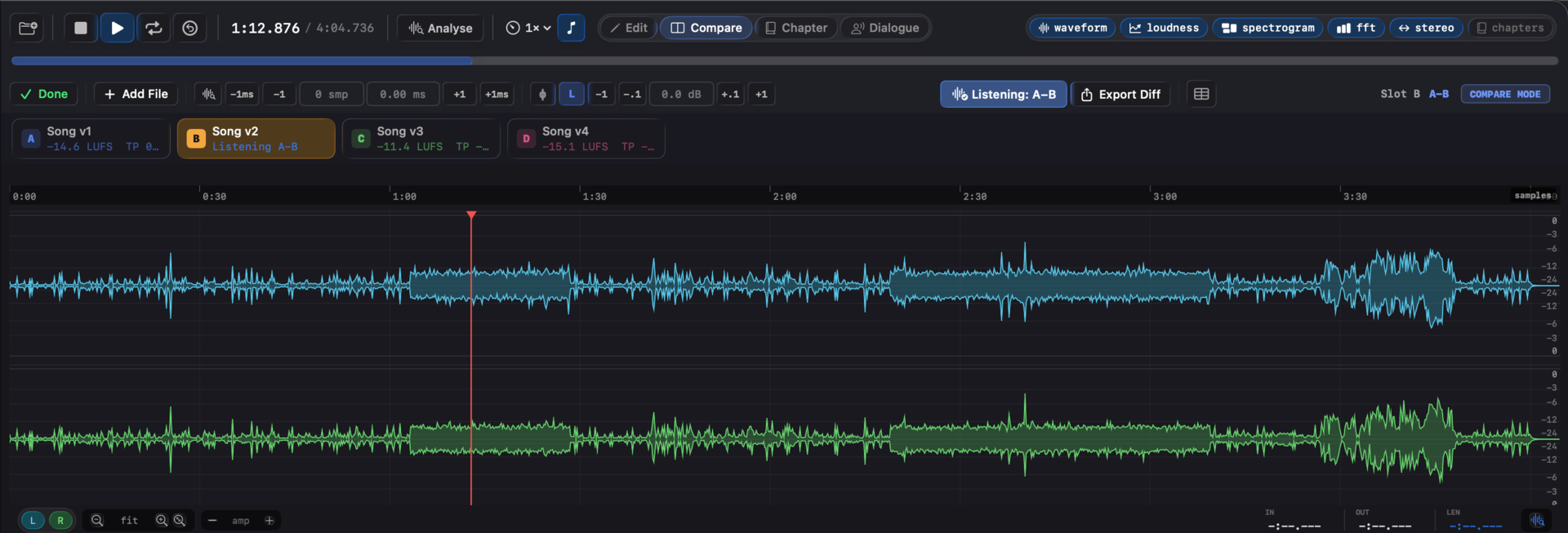Select slot A Song v1
Screen dimensions: 1568x533
coord(91,139)
